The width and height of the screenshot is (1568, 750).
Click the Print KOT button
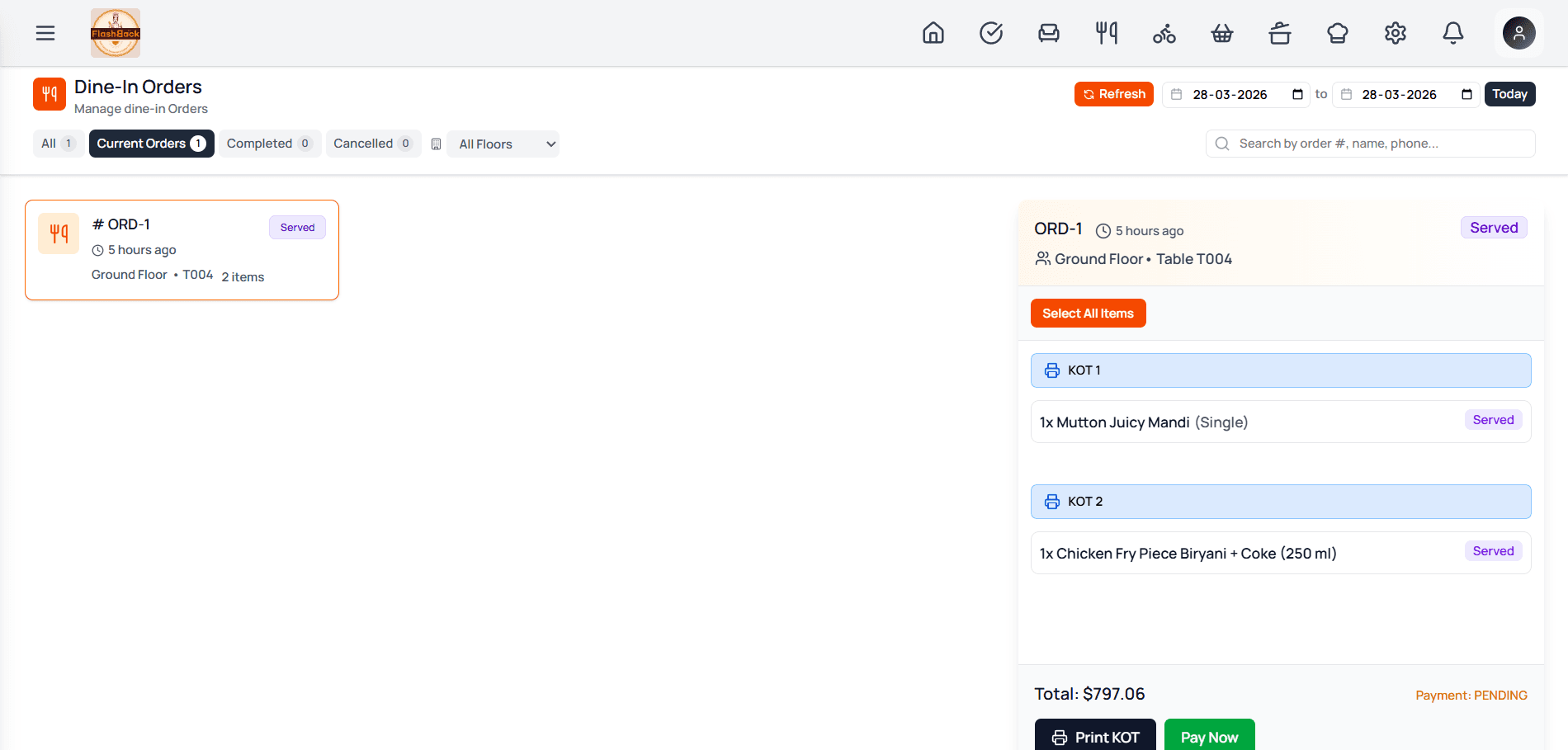pos(1095,736)
